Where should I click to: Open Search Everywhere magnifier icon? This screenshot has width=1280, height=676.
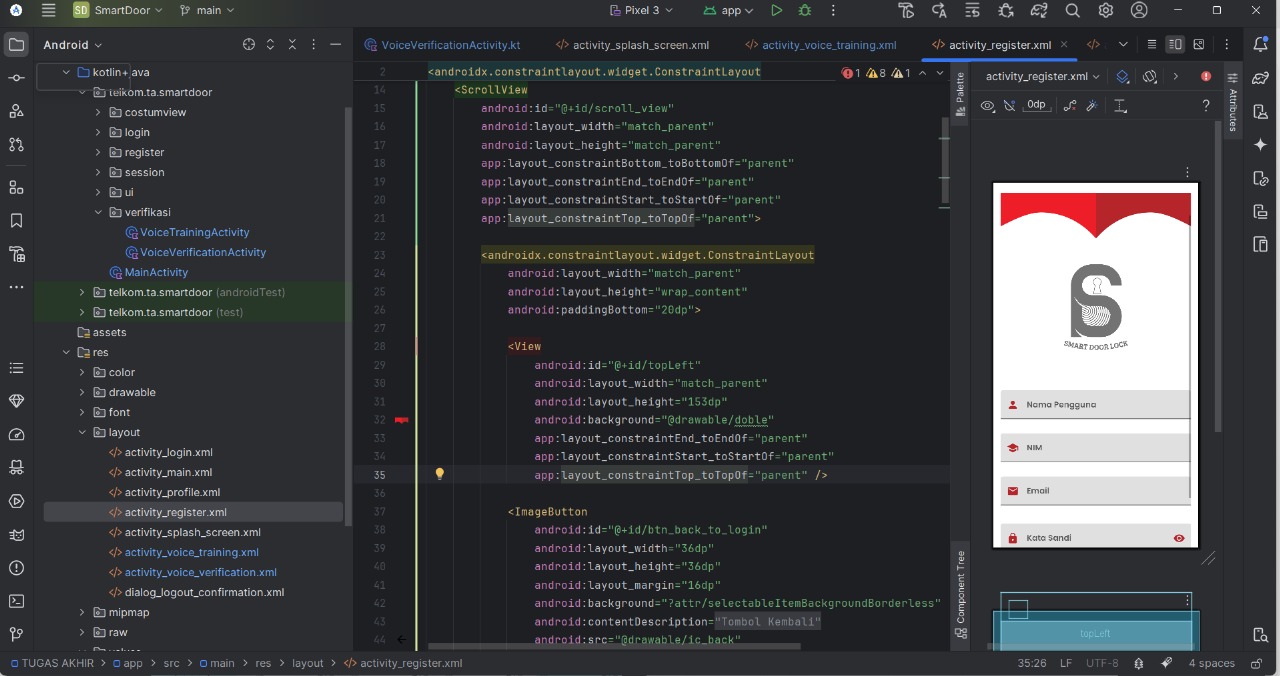click(1072, 11)
